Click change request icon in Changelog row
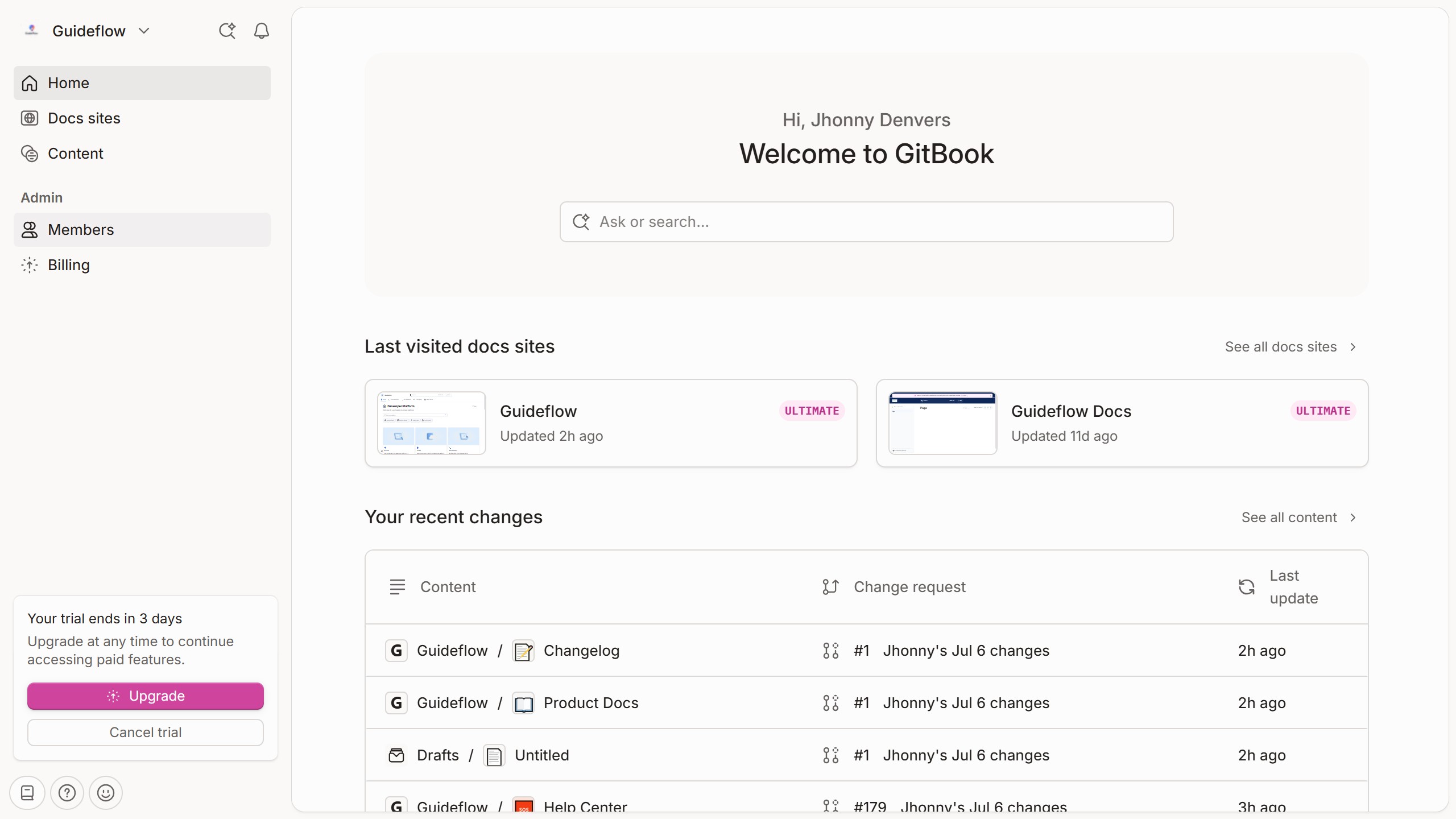 (830, 651)
